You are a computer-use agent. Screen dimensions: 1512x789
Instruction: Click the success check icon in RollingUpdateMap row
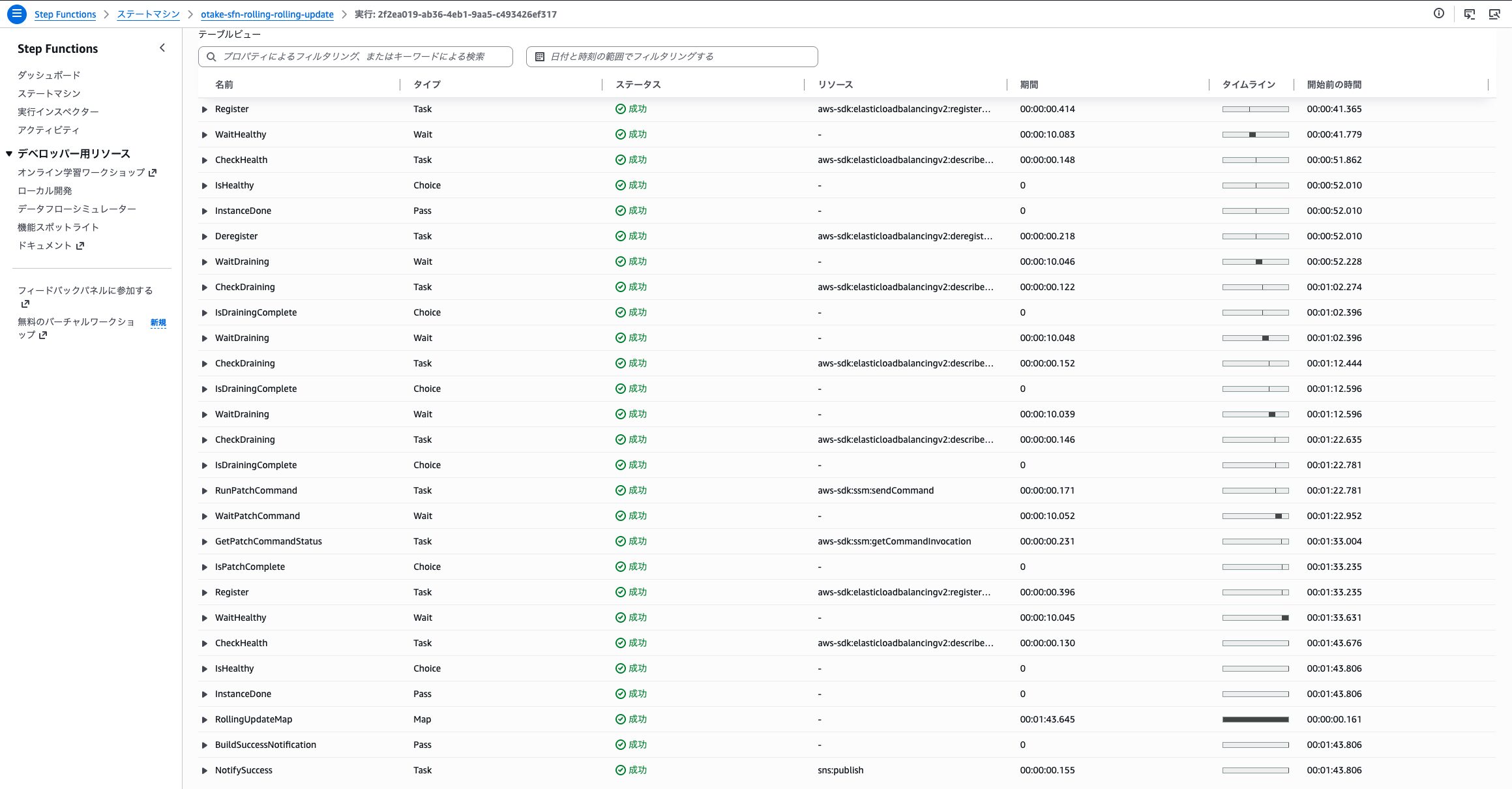621,719
